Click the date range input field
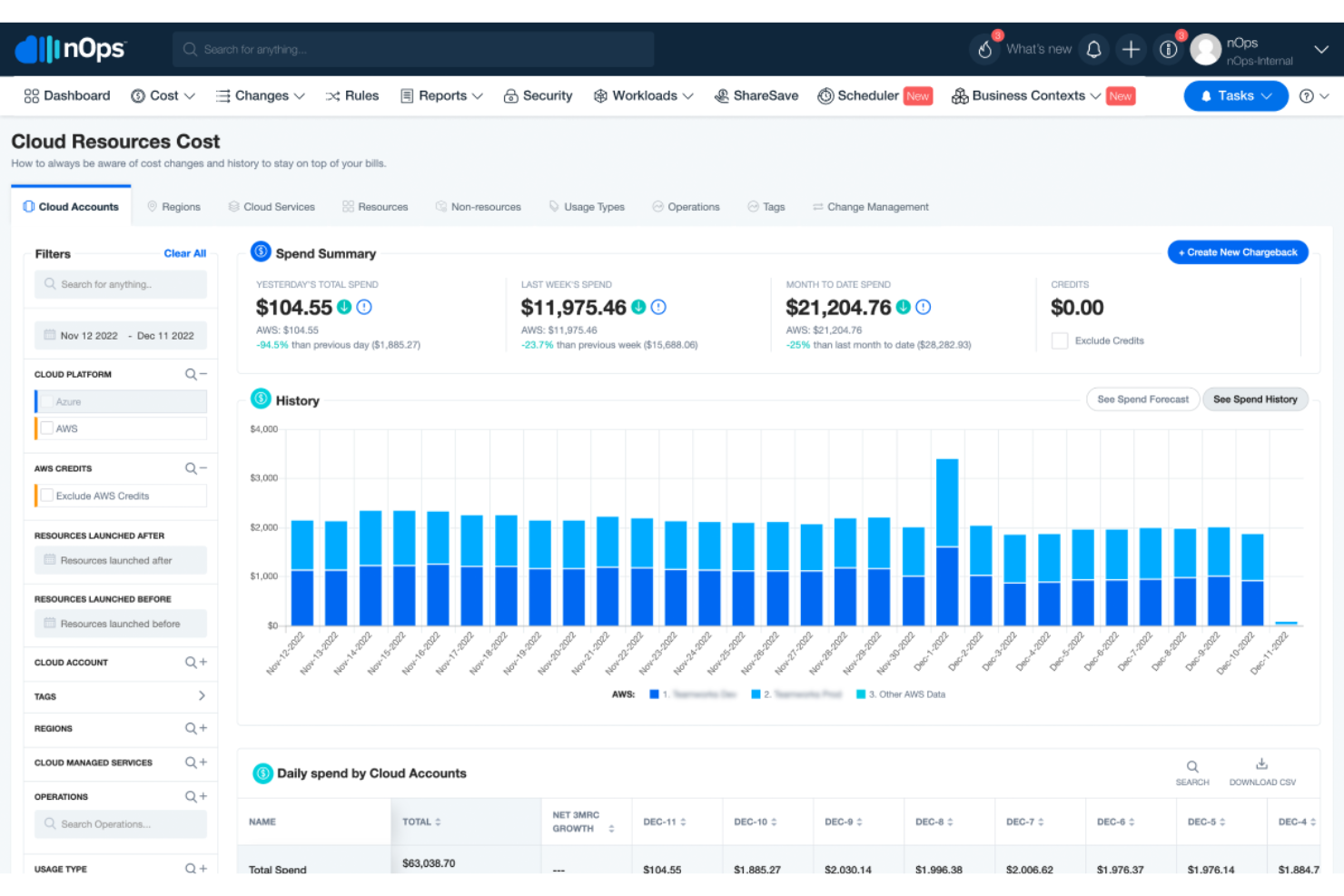 coord(120,335)
